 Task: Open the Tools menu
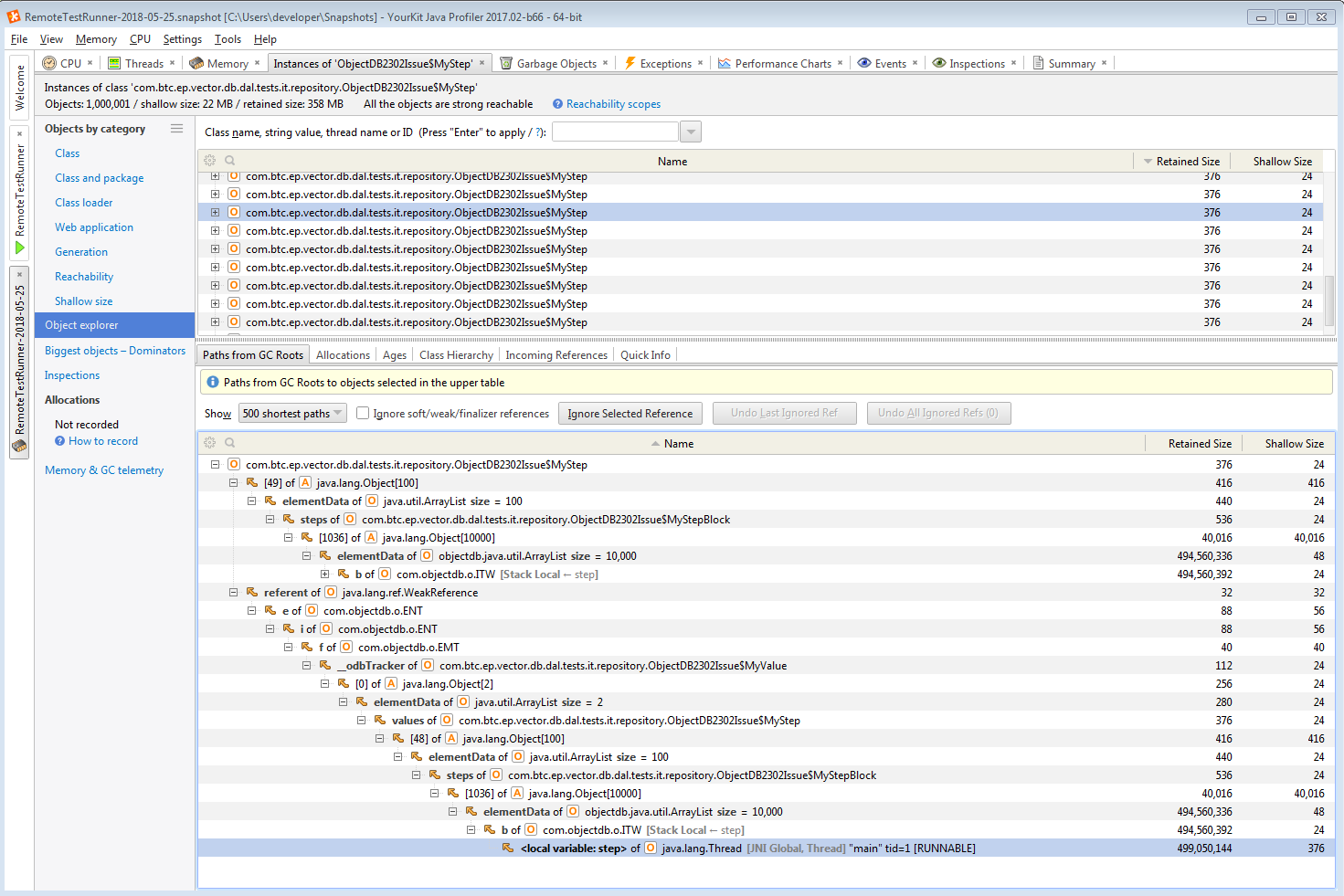pos(228,39)
